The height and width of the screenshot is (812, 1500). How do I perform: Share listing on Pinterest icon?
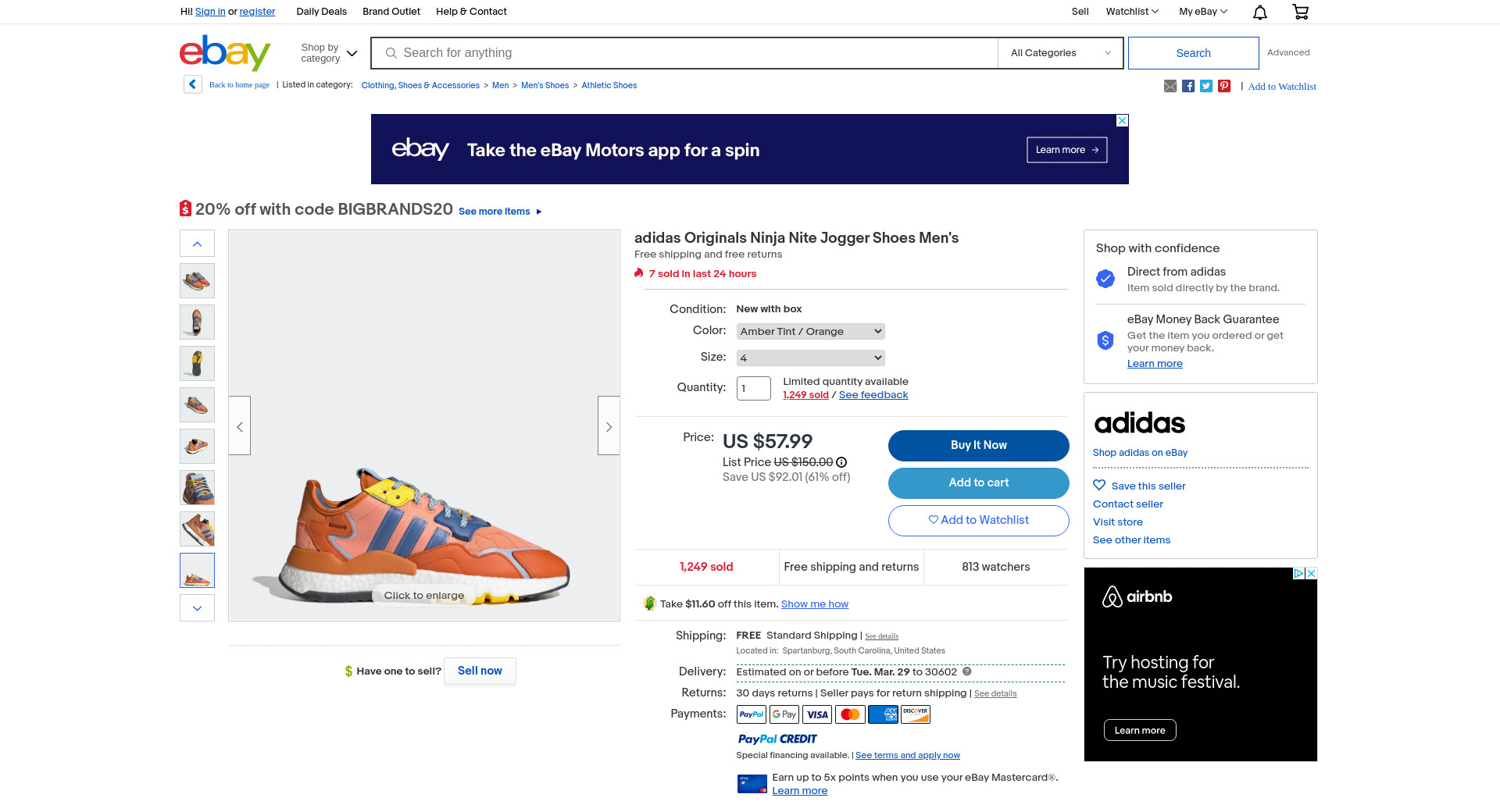tap(1223, 86)
